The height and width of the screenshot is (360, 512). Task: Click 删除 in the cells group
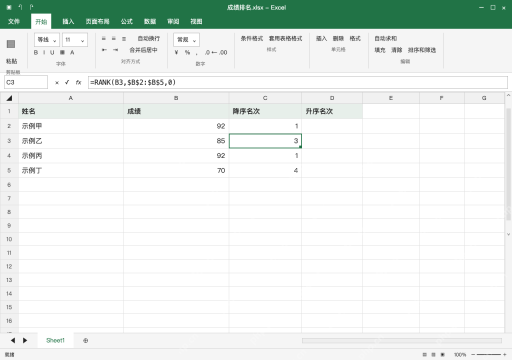click(x=338, y=39)
